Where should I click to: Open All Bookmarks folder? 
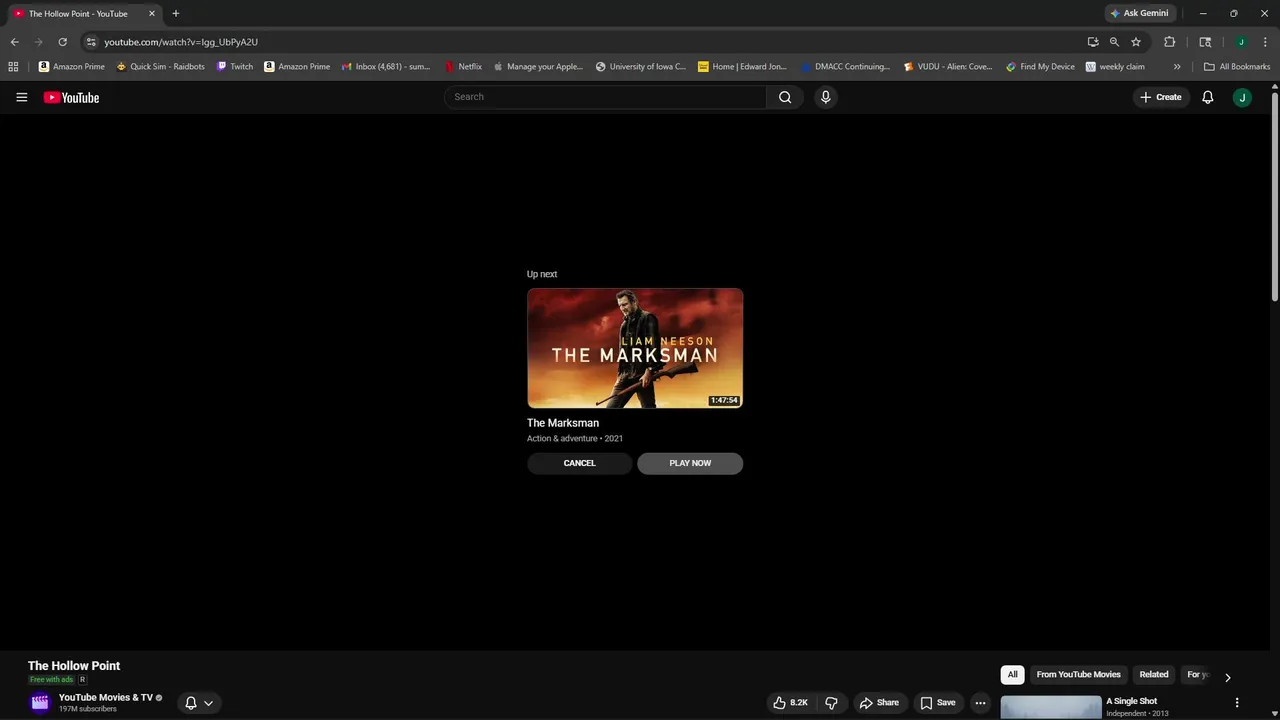pos(1237,67)
